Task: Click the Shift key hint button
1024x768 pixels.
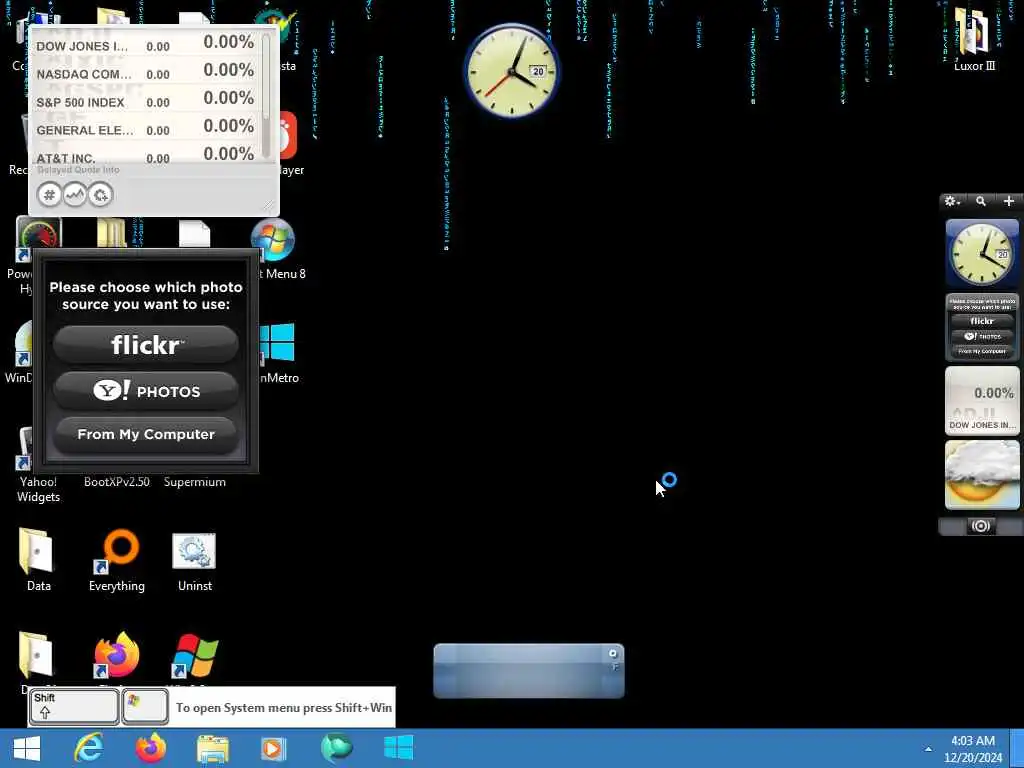Action: pos(74,707)
